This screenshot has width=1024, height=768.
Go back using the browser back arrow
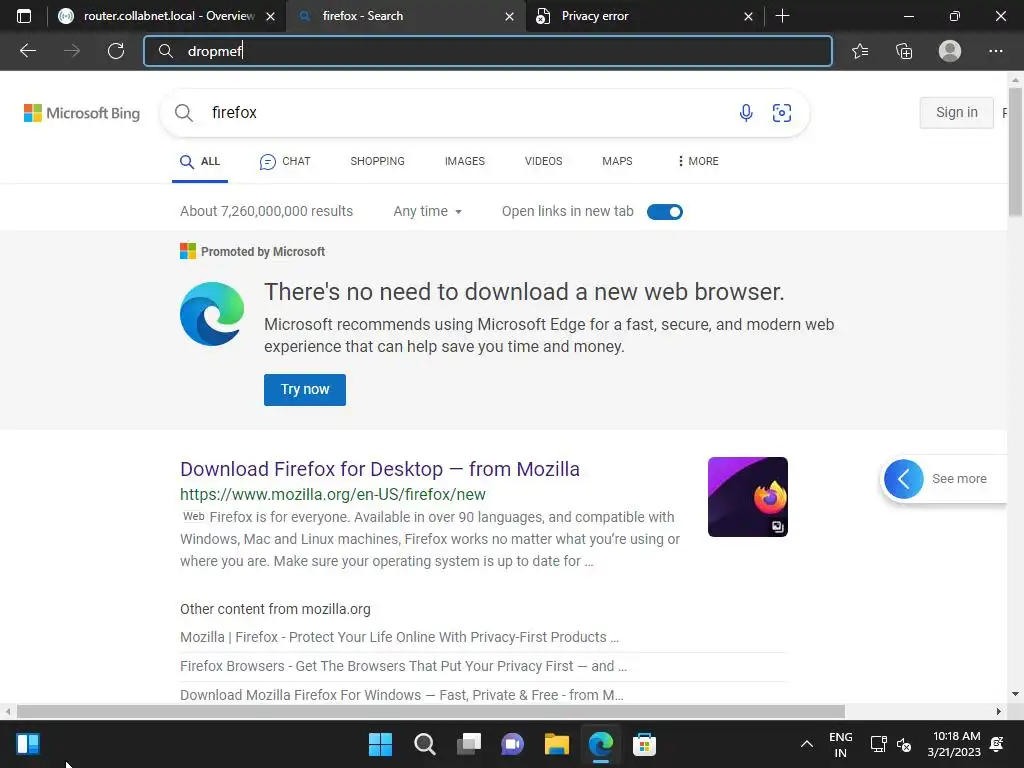[28, 51]
